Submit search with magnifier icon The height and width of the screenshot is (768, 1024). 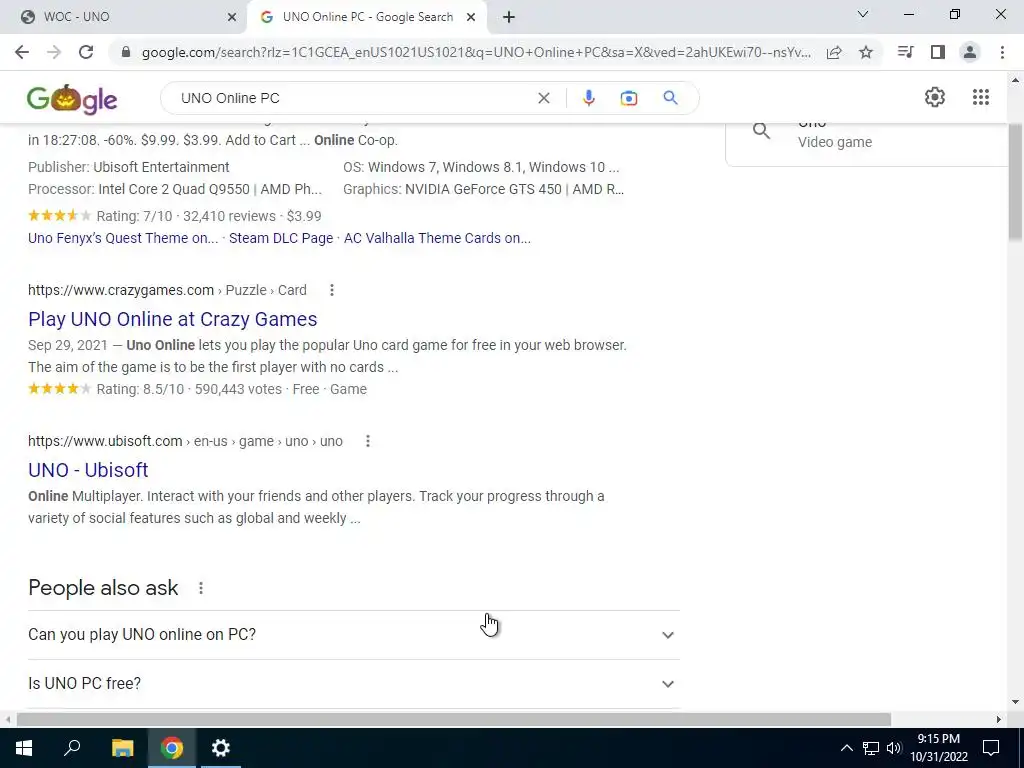670,98
